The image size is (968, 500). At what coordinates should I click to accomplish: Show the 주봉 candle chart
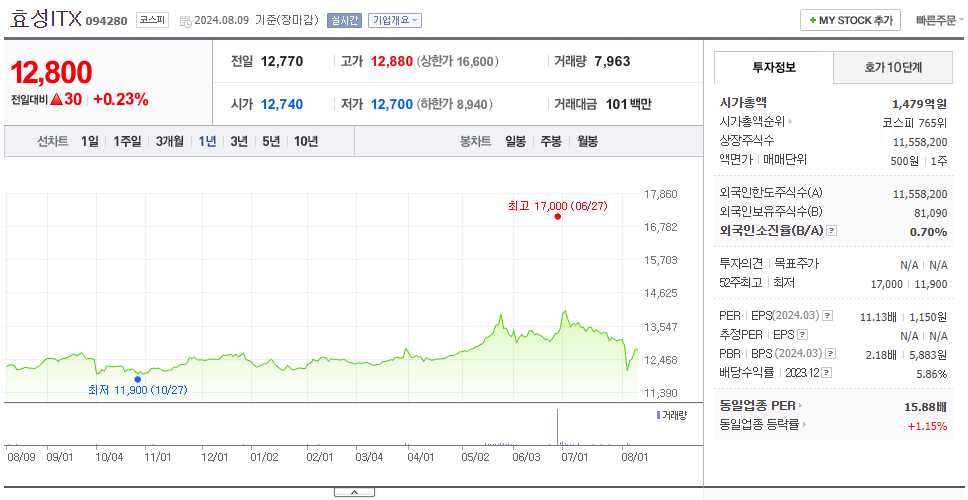[551, 141]
